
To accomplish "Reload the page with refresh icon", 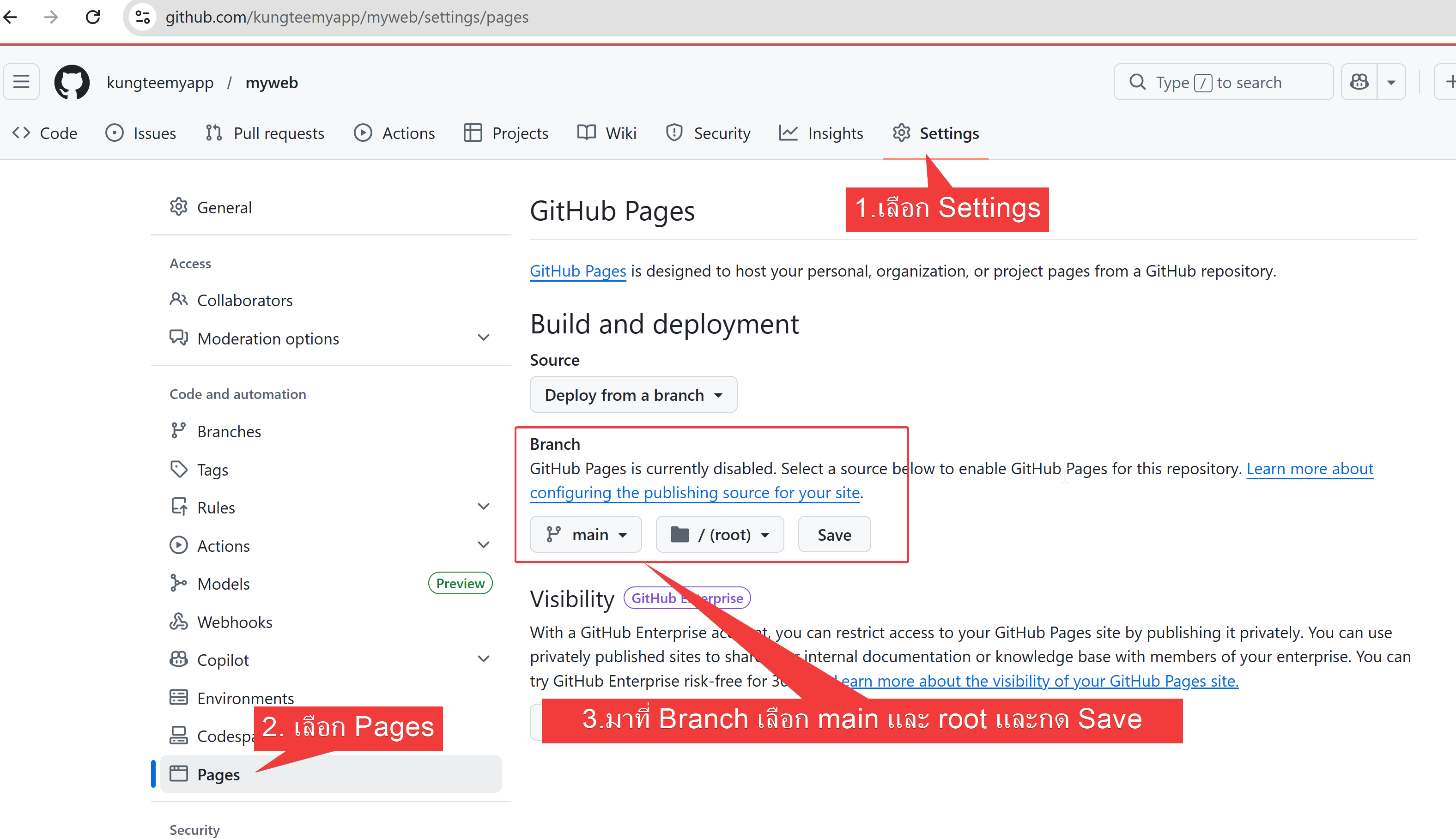I will [93, 17].
